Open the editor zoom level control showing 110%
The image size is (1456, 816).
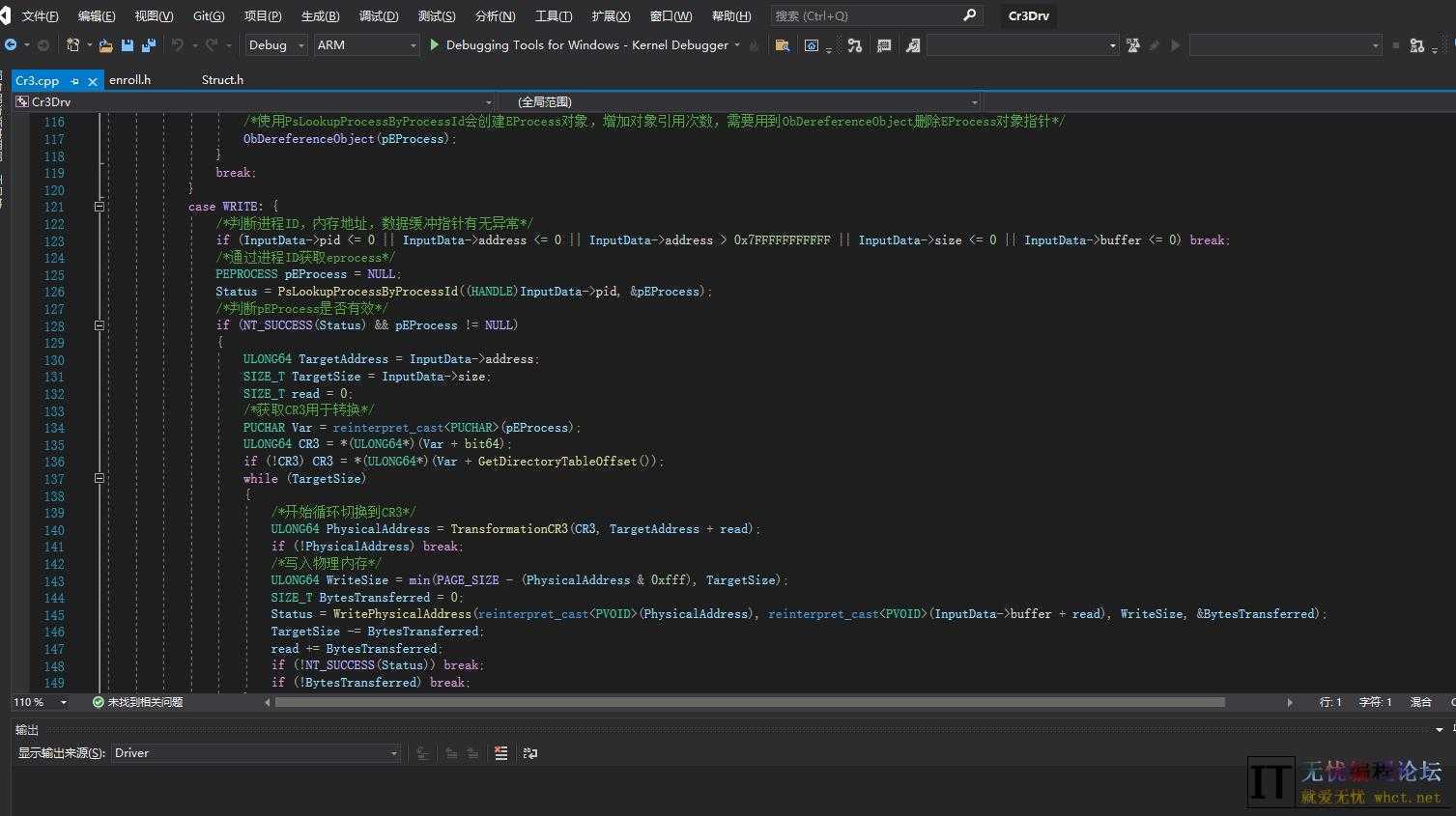click(x=33, y=702)
